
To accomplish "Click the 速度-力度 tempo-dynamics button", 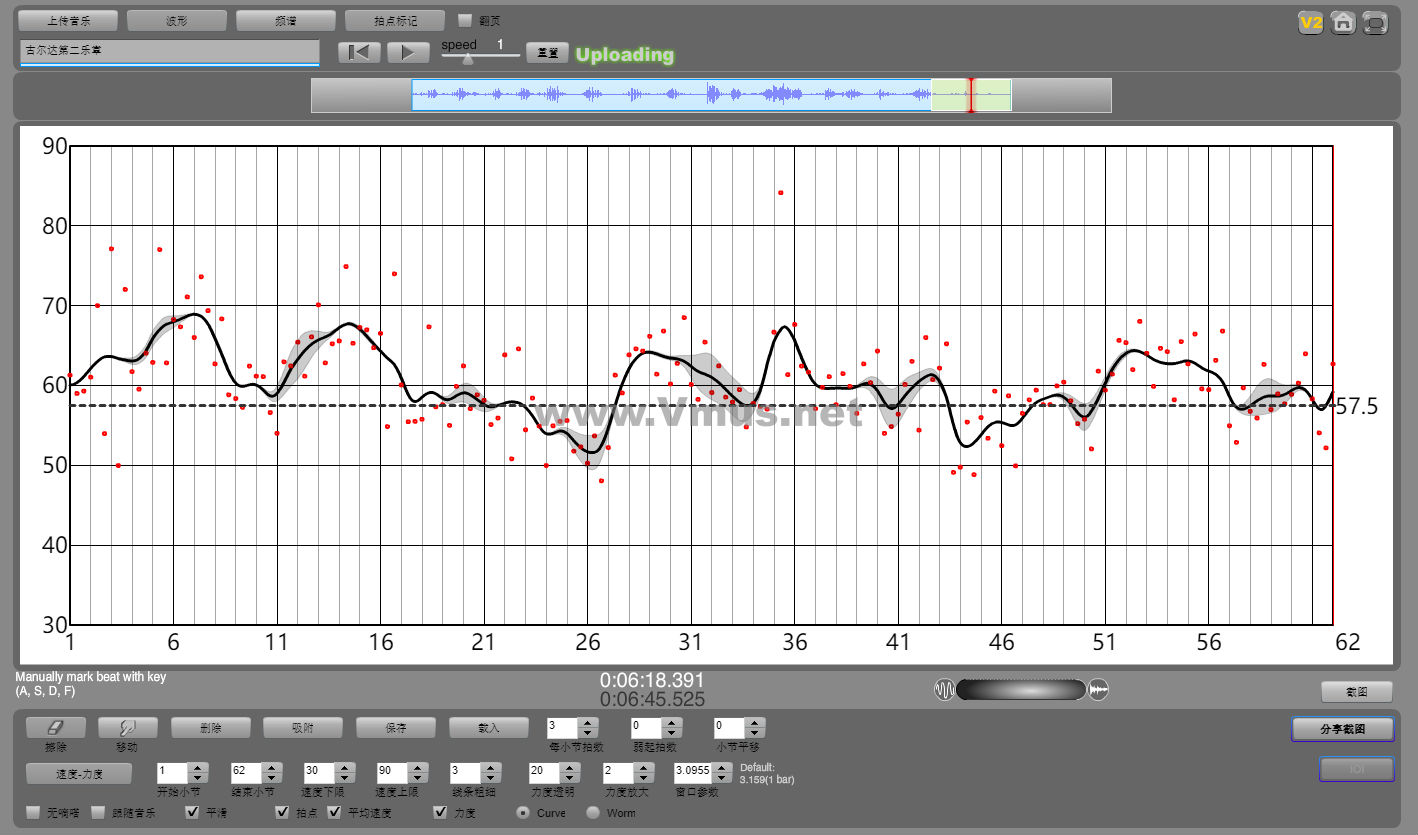I will [79, 773].
